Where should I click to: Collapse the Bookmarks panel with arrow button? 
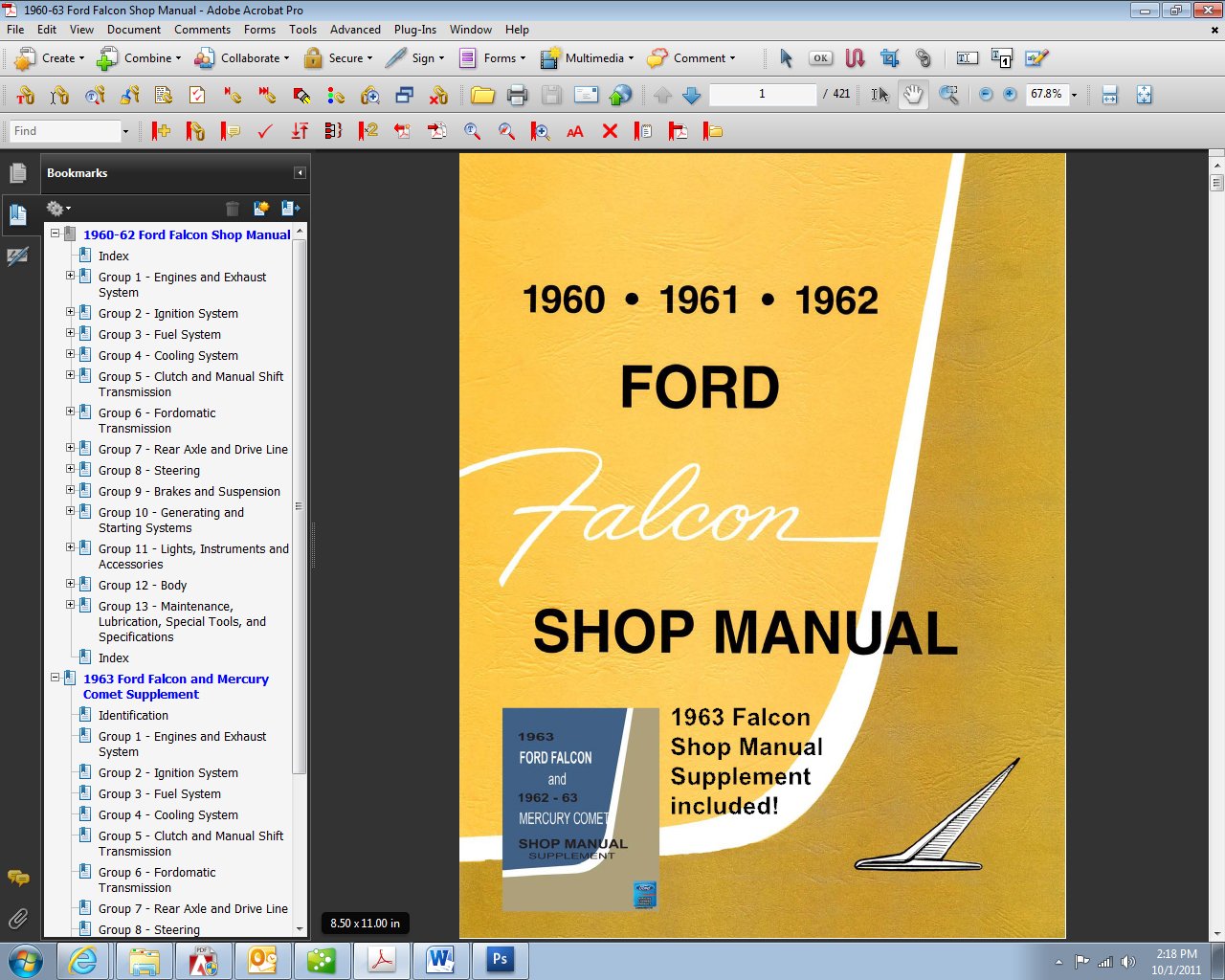(300, 173)
